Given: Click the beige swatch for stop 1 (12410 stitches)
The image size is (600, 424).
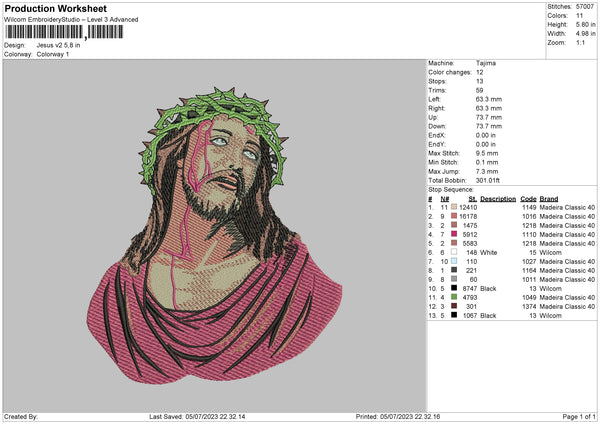Looking at the screenshot, I should pos(454,207).
